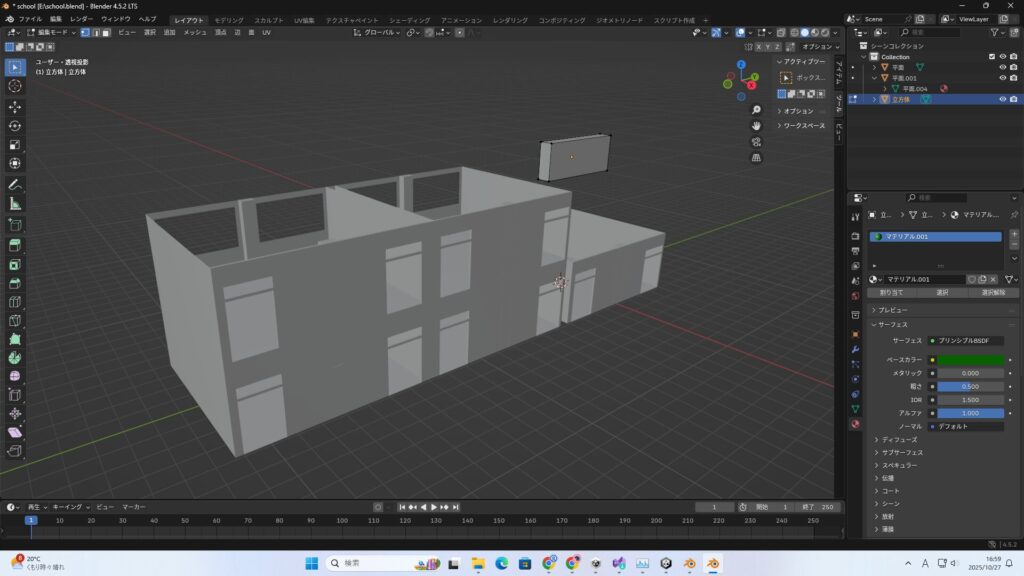Toggle render camera icon for 立方体
This screenshot has width=1024, height=576.
coord(1014,99)
